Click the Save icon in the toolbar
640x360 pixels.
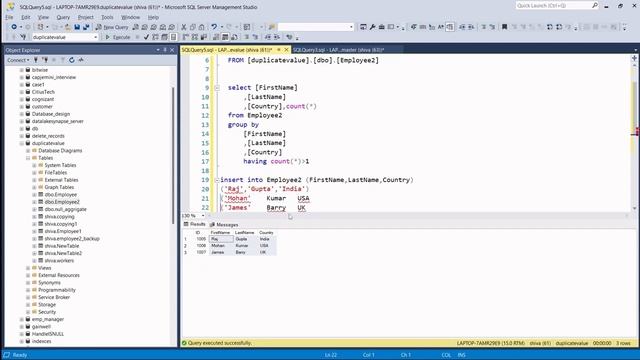click(77, 27)
